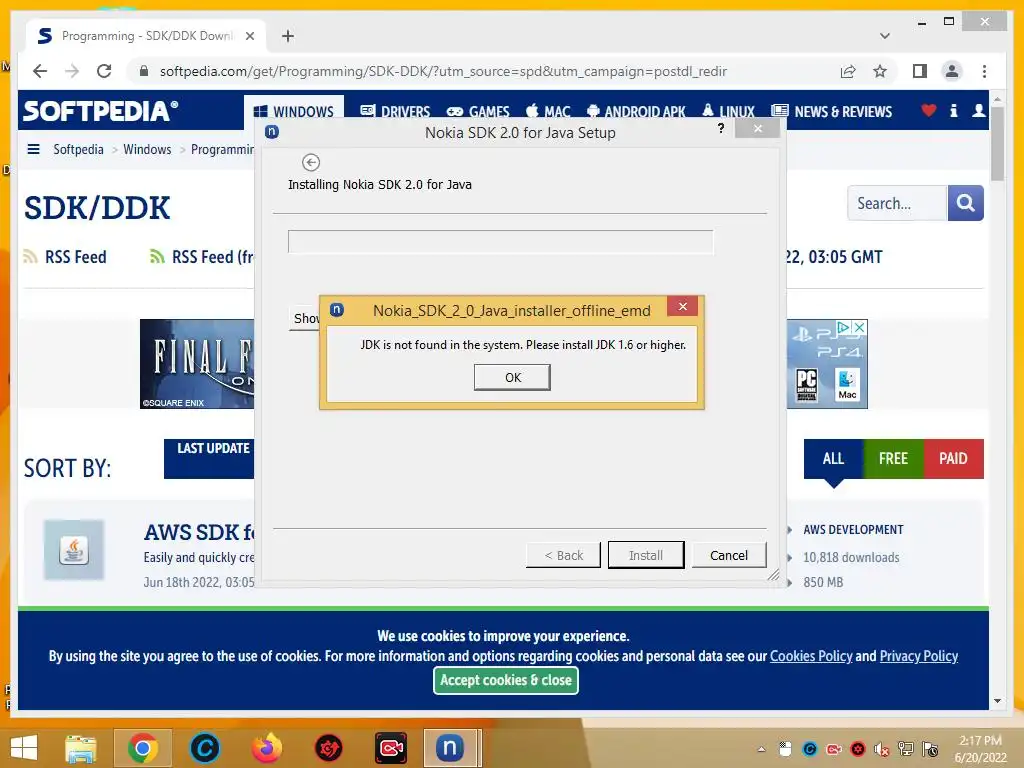Open News & Reviews section
The image size is (1024, 768).
[831, 112]
